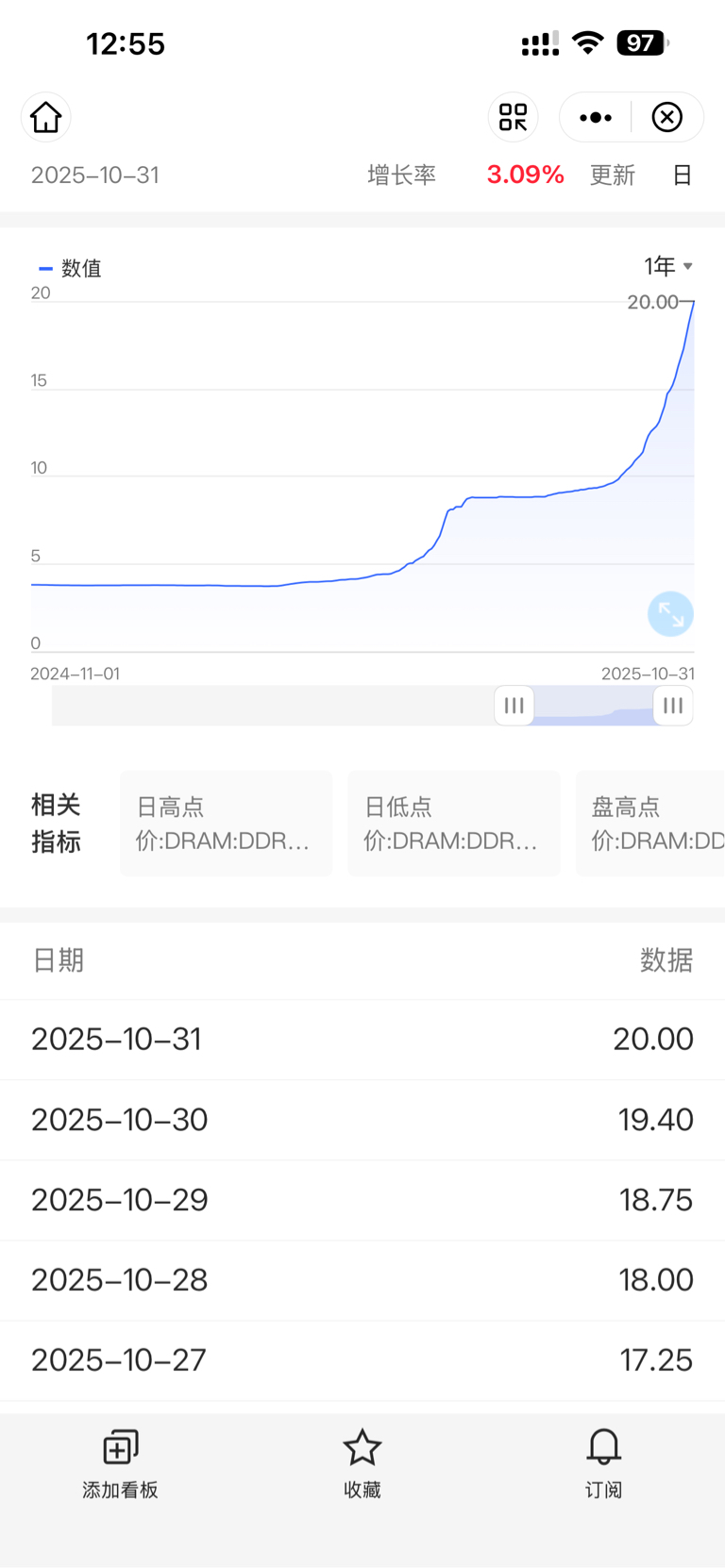Image resolution: width=725 pixels, height=1568 pixels.
Task: Select the 2025-10-31 data row
Action: (x=362, y=1040)
